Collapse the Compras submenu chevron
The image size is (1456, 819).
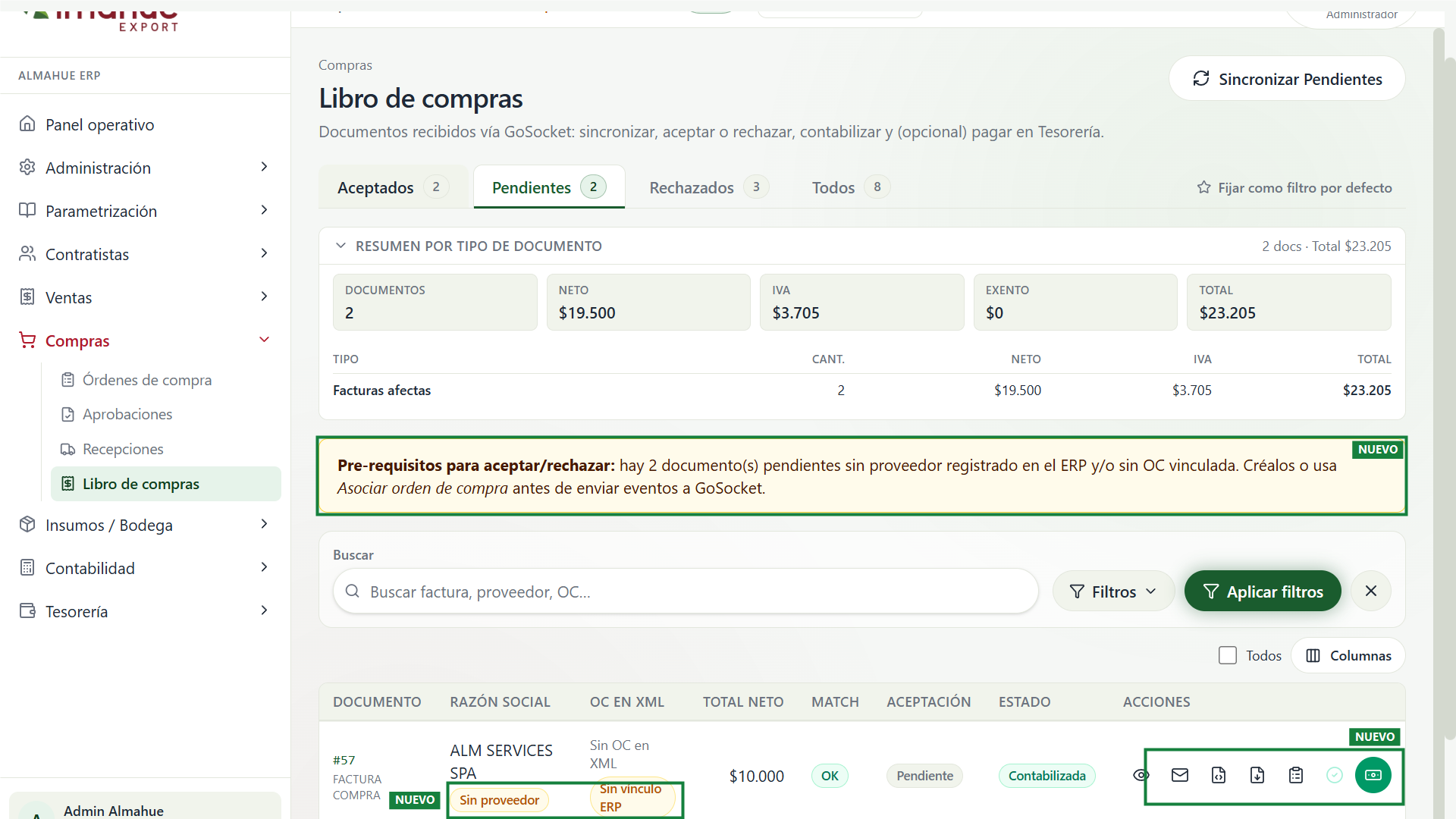click(264, 340)
